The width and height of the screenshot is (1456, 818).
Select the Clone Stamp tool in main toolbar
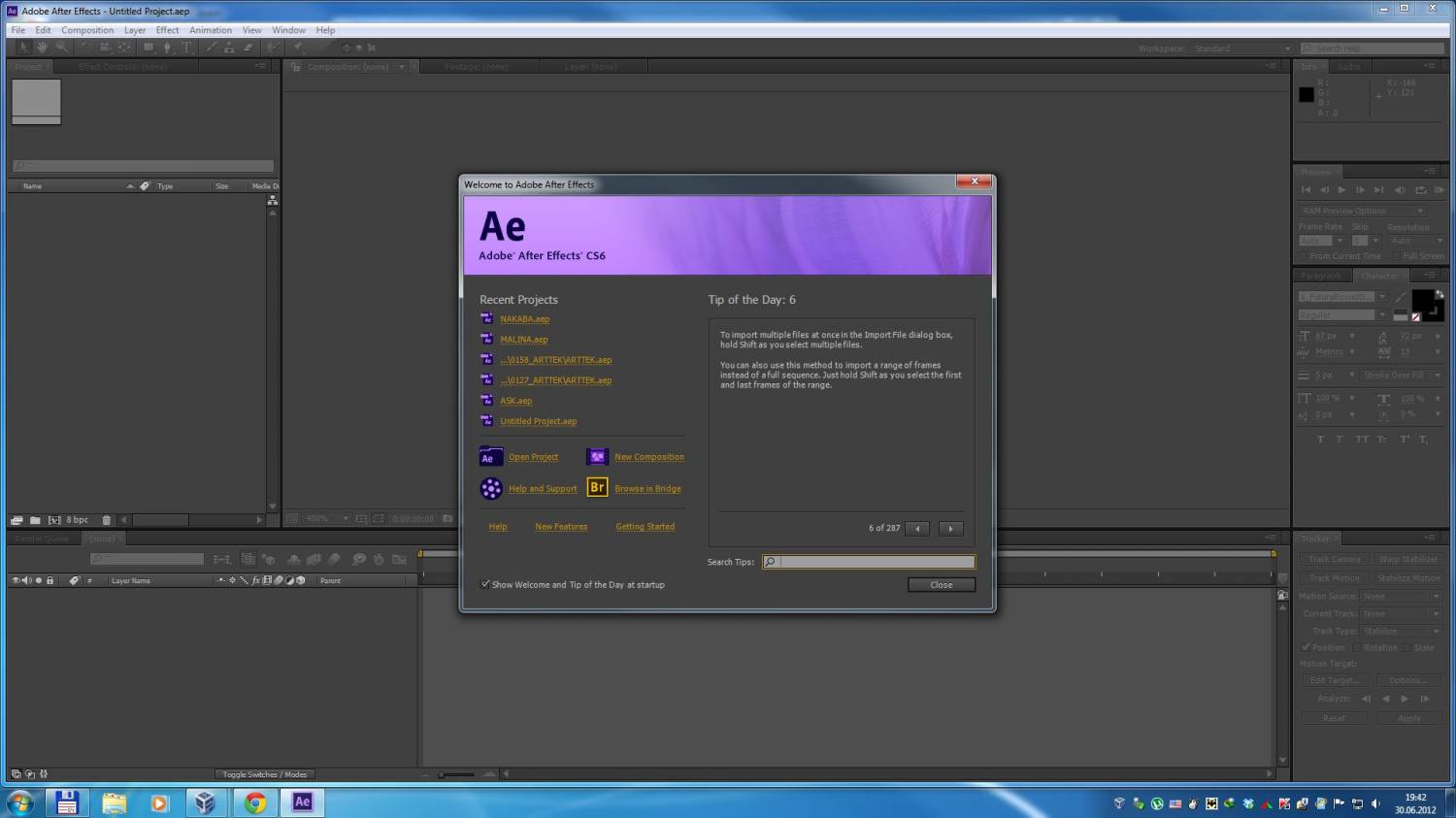pos(229,47)
